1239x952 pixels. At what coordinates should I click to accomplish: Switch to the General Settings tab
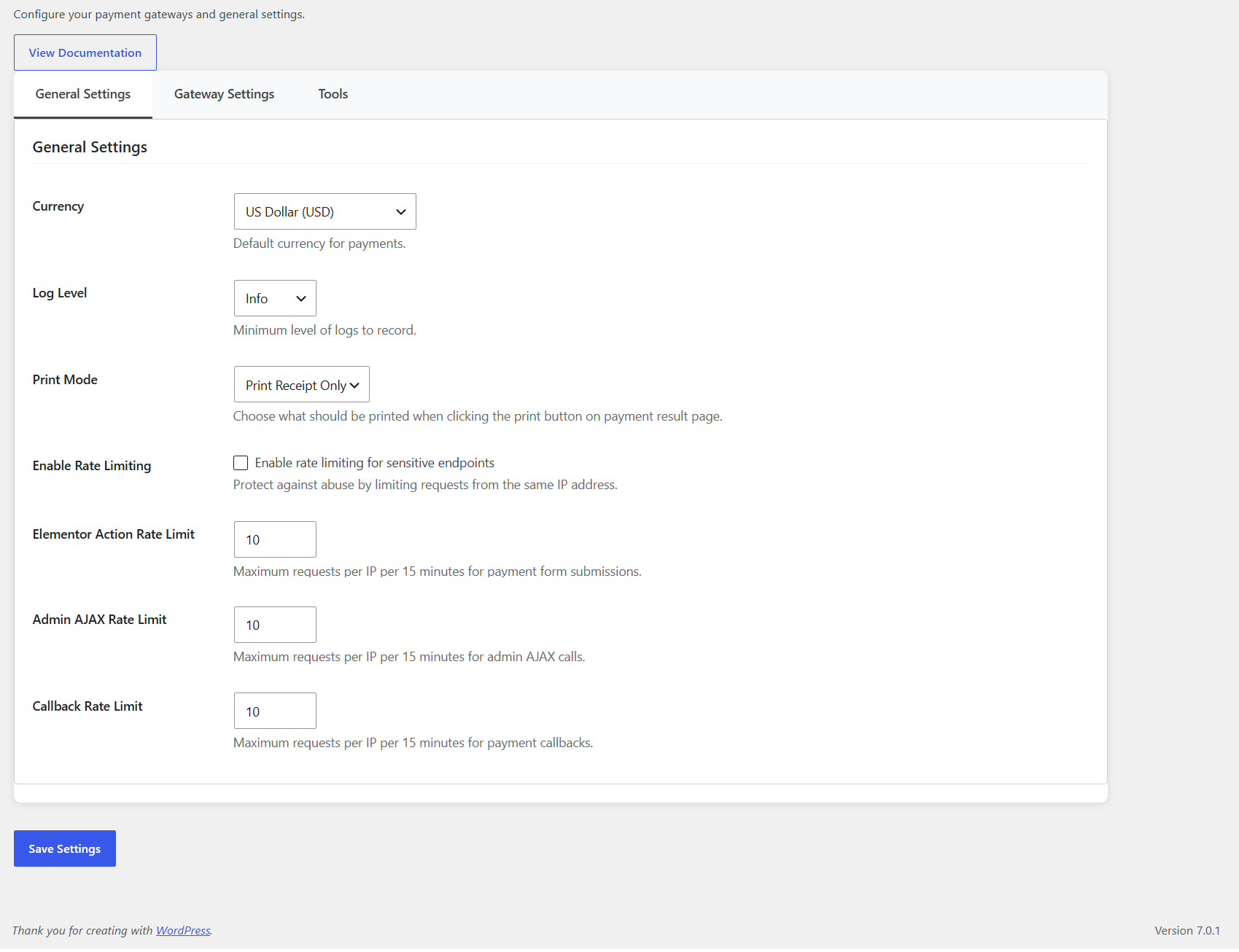pos(83,94)
